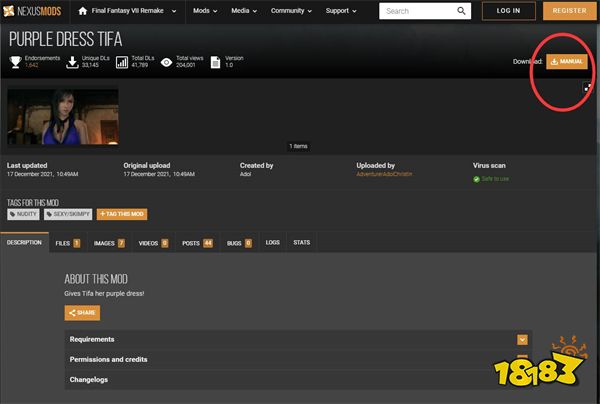
Task: Click the 'Adol' creator name
Action: [x=245, y=174]
